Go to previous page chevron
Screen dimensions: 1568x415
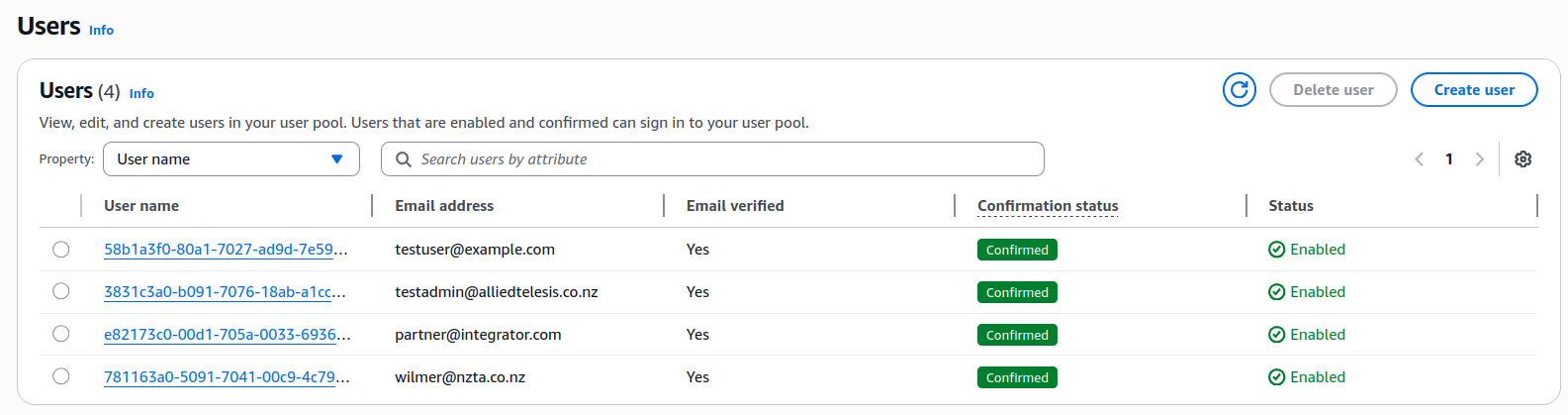pos(1420,159)
